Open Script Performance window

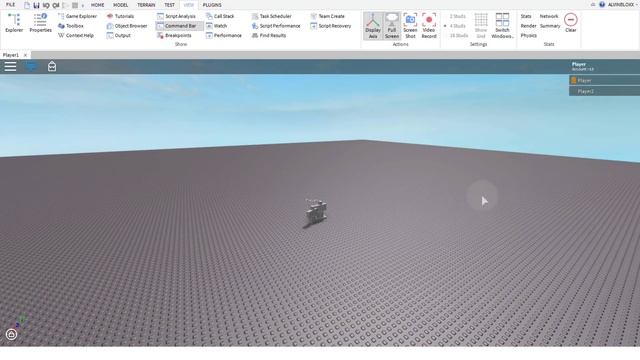(276, 26)
